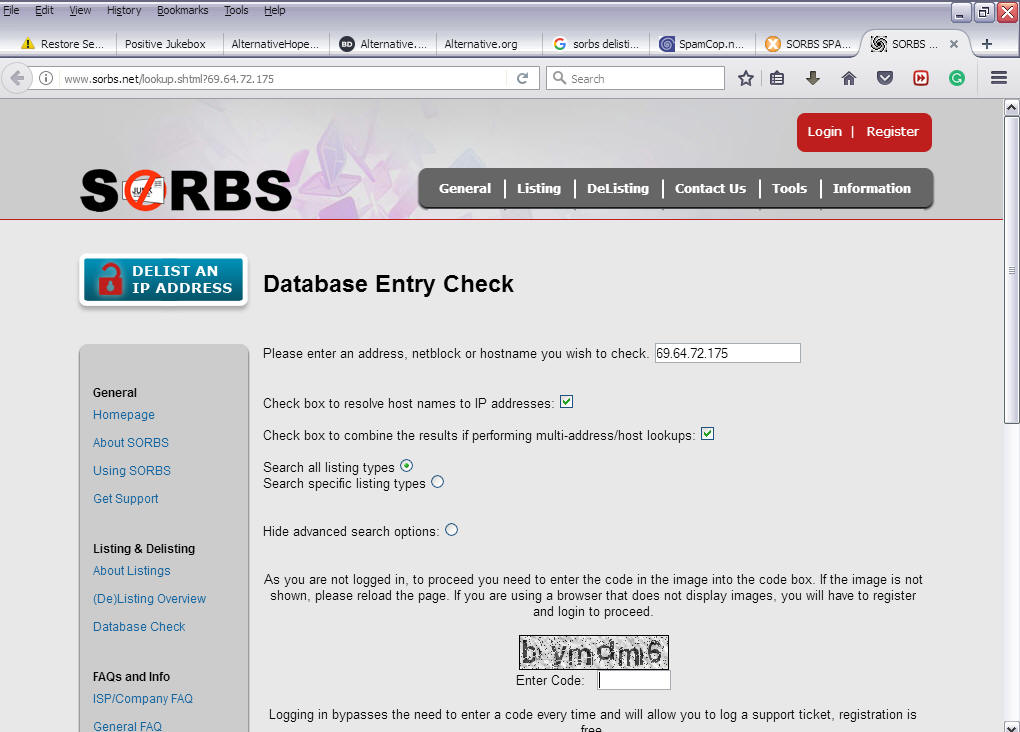
Task: Toggle resolve host names to IP addresses checkbox
Action: tap(567, 401)
